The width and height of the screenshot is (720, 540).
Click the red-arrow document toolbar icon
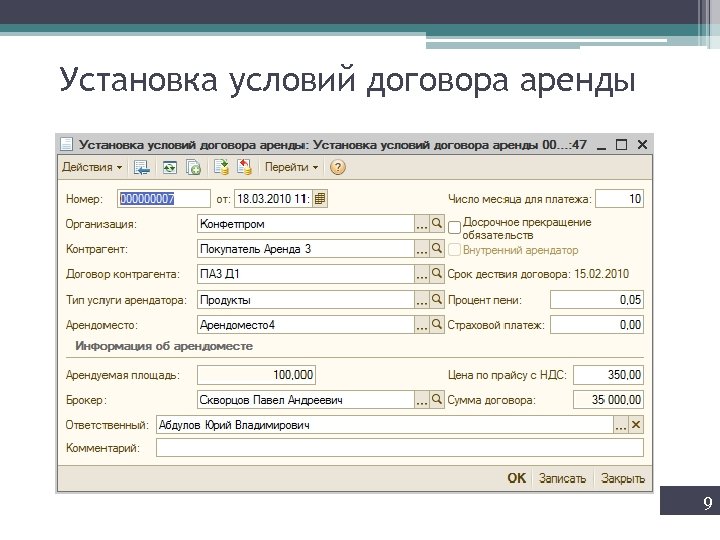coord(244,167)
